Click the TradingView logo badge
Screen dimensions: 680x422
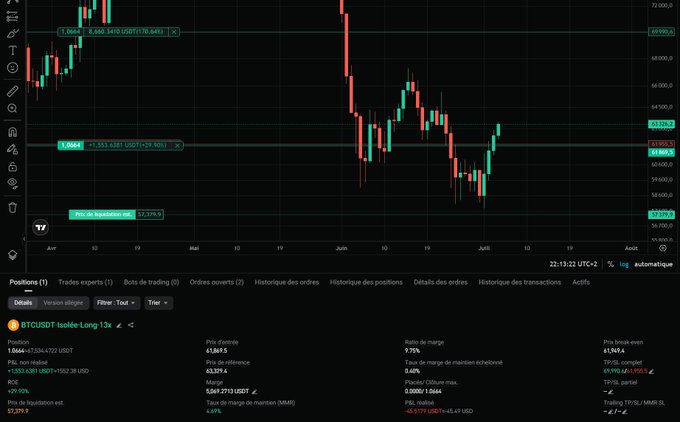tap(41, 227)
